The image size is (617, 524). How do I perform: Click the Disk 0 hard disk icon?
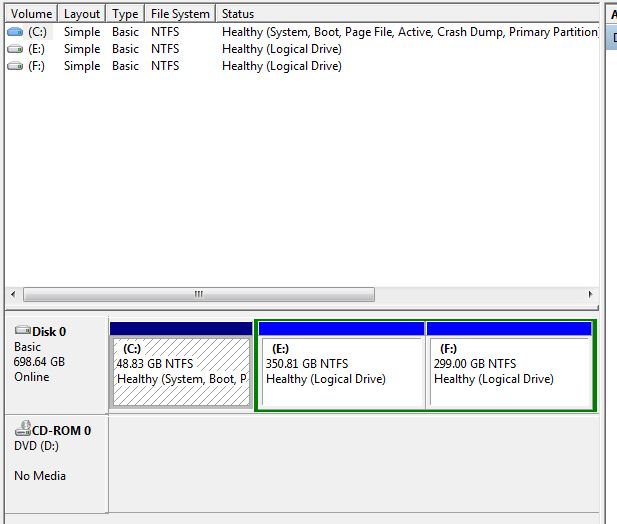point(23,331)
